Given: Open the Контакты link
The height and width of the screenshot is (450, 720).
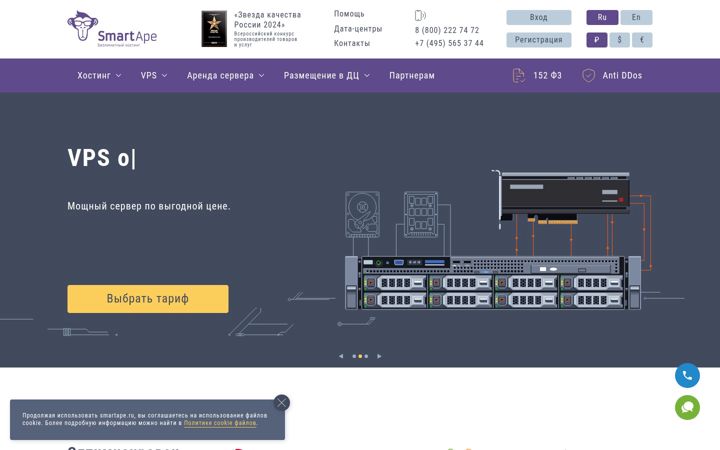Looking at the screenshot, I should coord(352,43).
